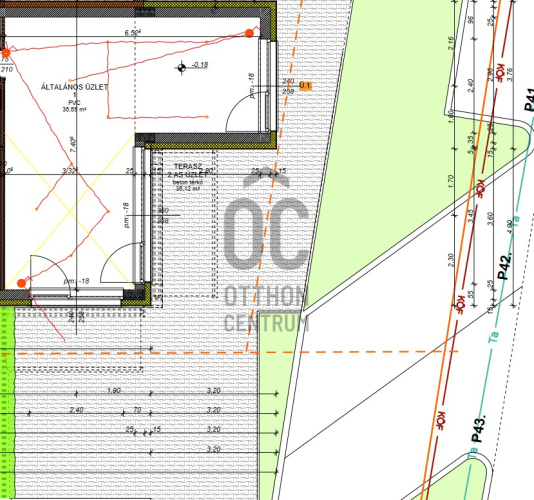Click the orange dot at bottom left of room

click(21, 283)
